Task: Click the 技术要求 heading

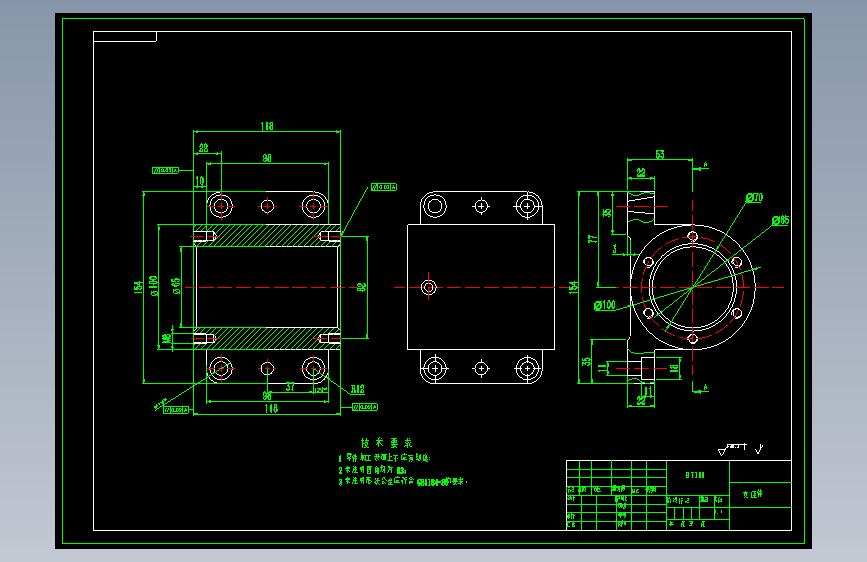Action: tap(387, 443)
